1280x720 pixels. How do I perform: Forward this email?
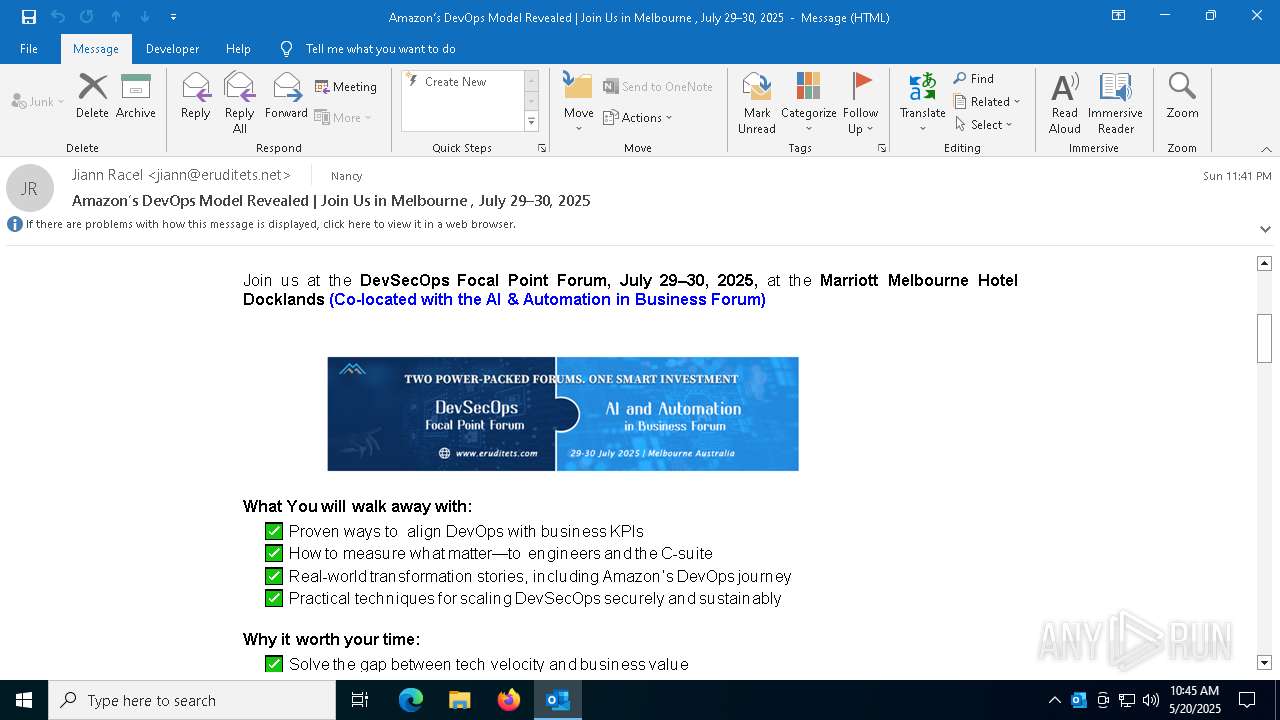(286, 96)
